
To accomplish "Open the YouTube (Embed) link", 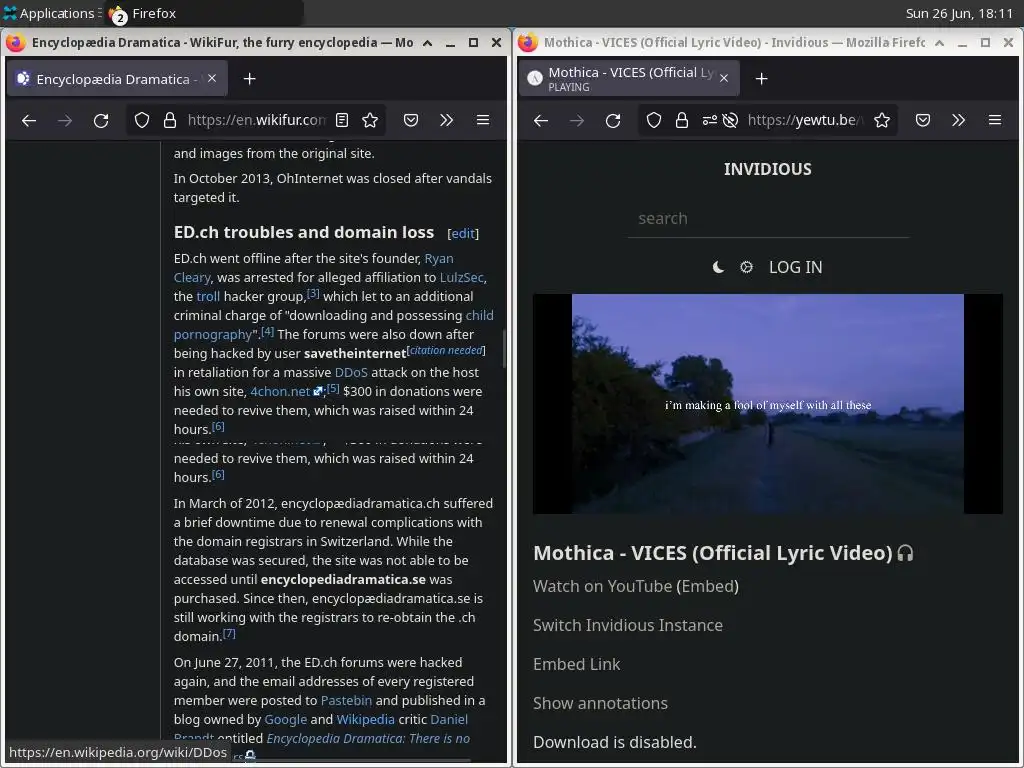I will click(707, 586).
